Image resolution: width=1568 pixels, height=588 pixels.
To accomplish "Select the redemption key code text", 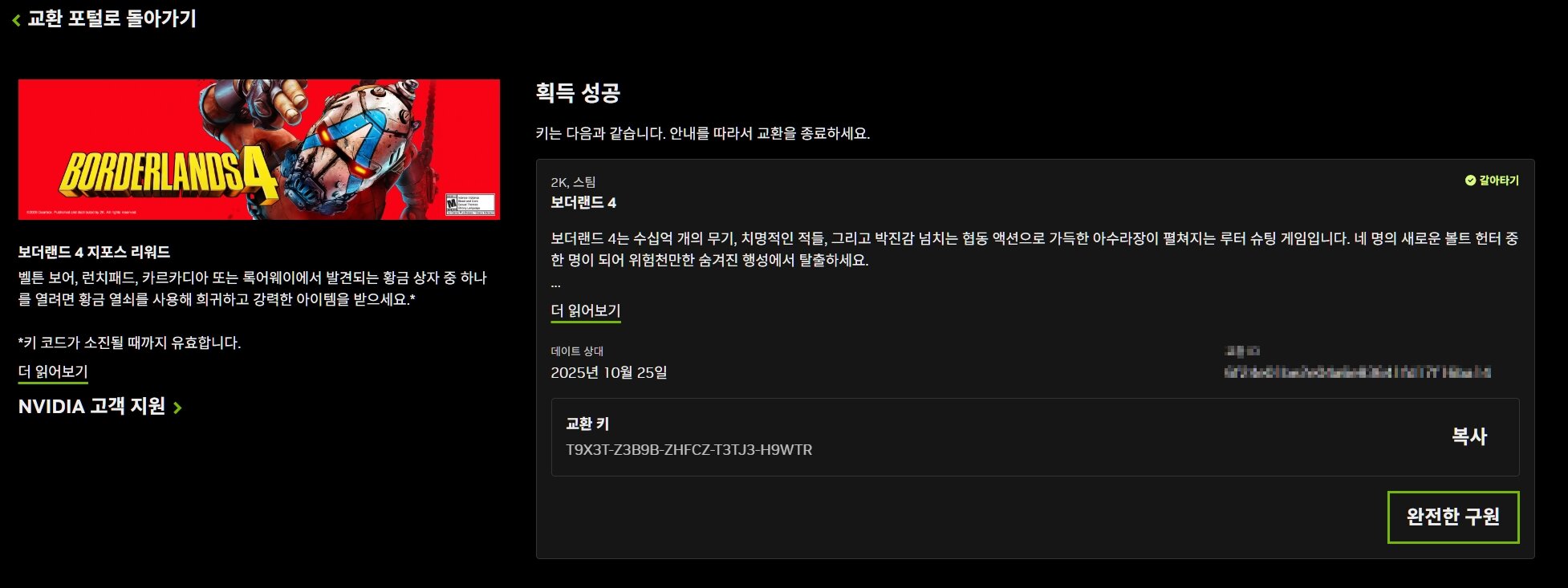I will click(x=689, y=450).
